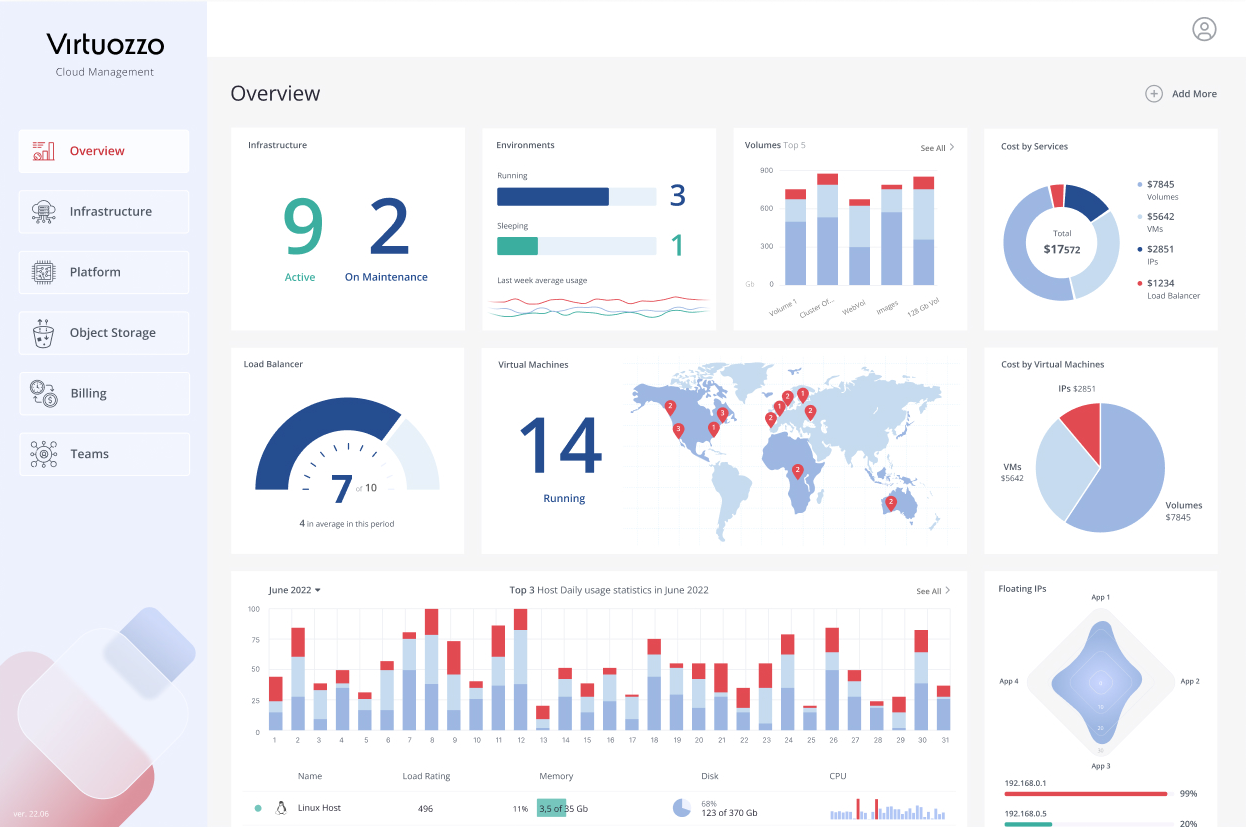
Task: Click the Overview chart icon in sidebar
Action: pyautogui.click(x=43, y=151)
